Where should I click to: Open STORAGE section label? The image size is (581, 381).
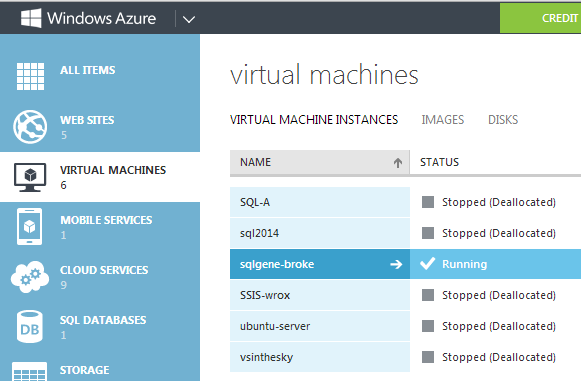tap(84, 370)
